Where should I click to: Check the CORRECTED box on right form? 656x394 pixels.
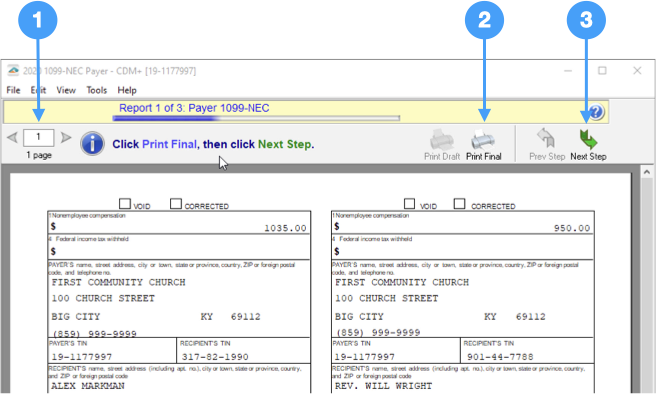click(459, 204)
